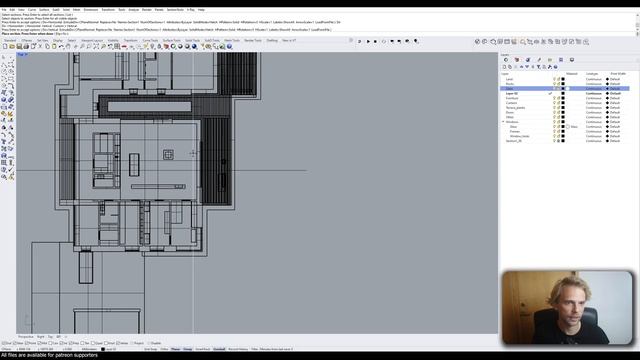Click the New file icon

click(x=5, y=47)
